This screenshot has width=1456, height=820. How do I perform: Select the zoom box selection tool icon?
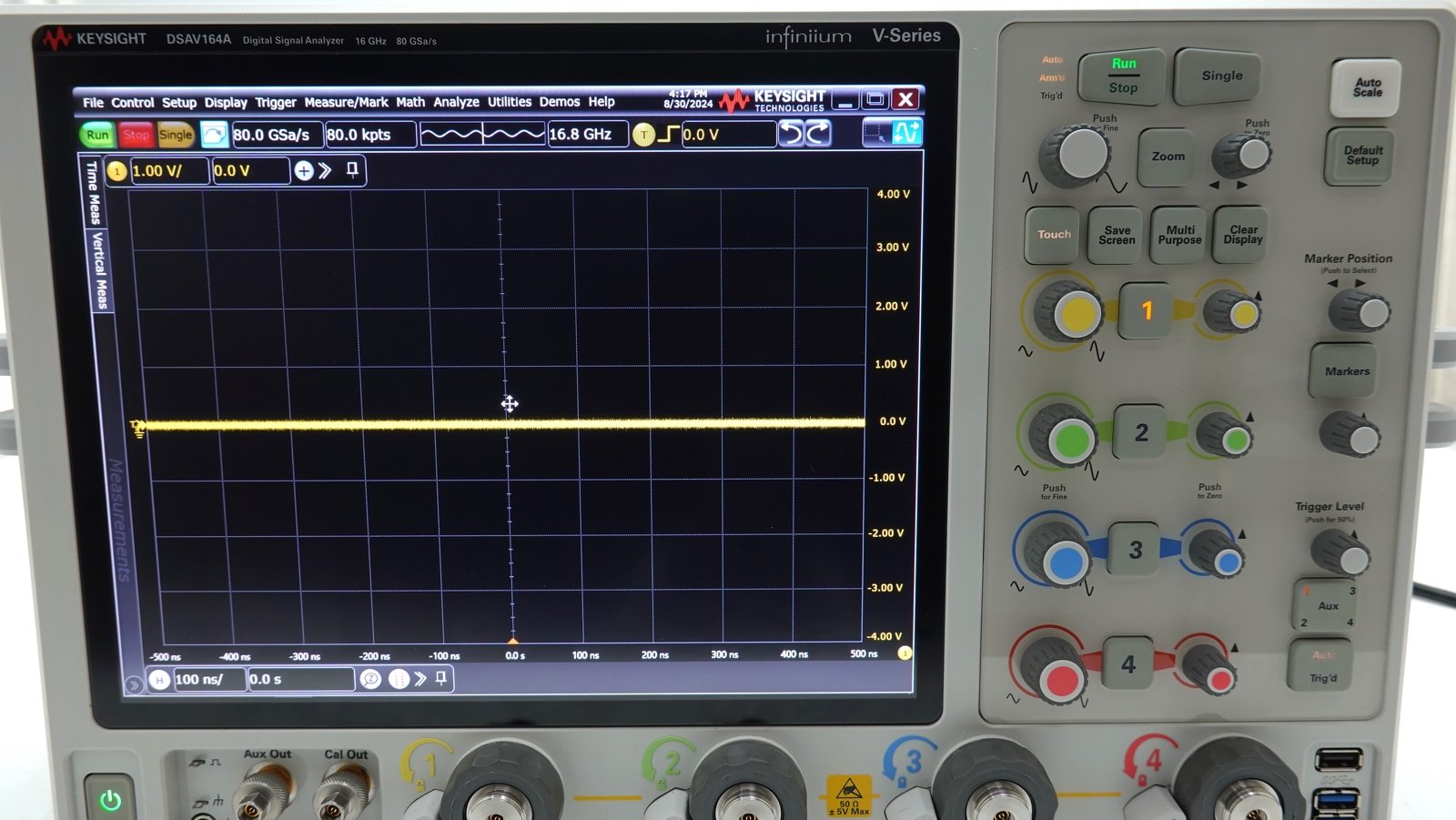point(876,134)
